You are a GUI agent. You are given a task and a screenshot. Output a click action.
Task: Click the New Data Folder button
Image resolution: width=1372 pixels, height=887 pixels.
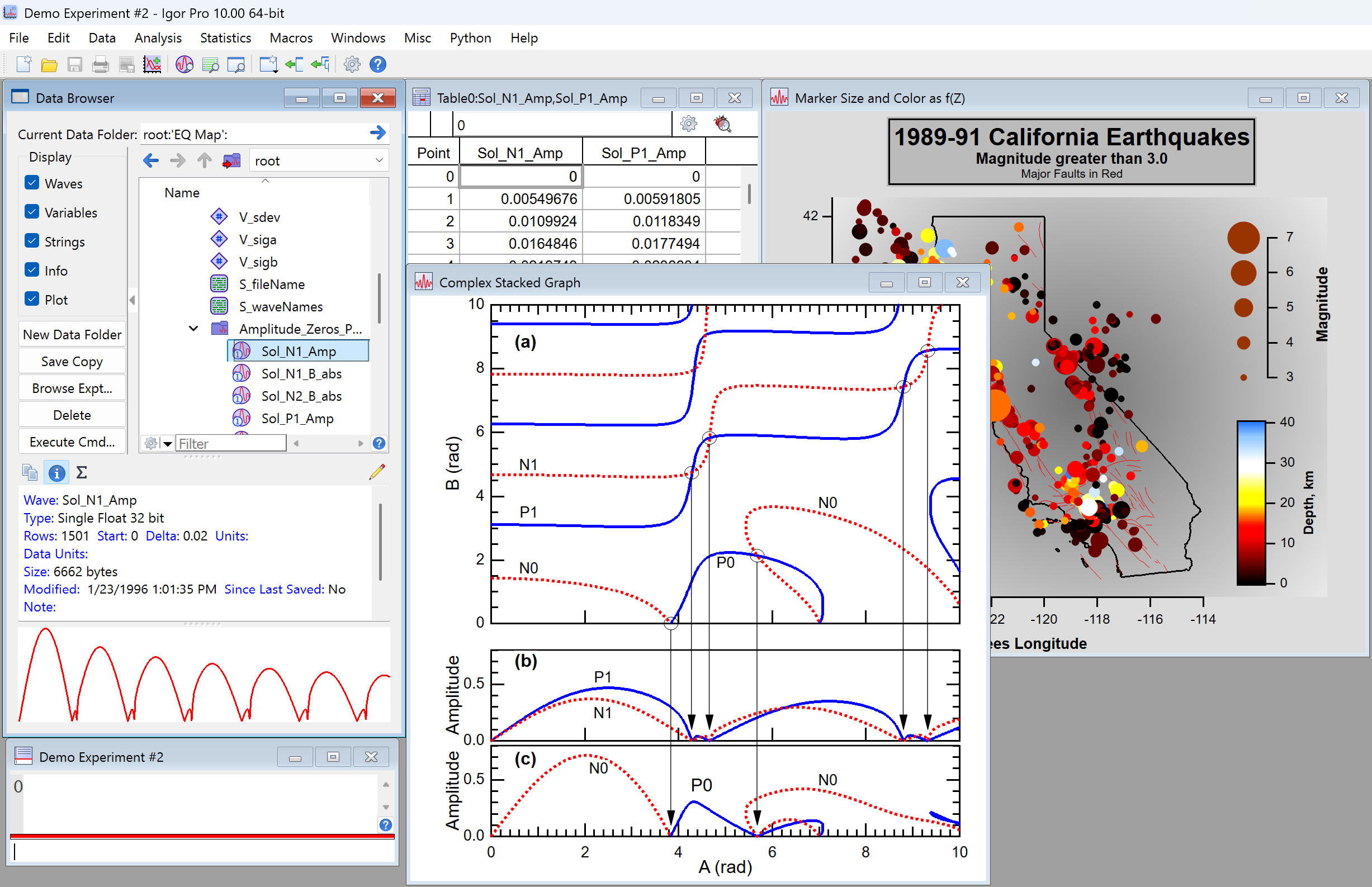pos(72,334)
